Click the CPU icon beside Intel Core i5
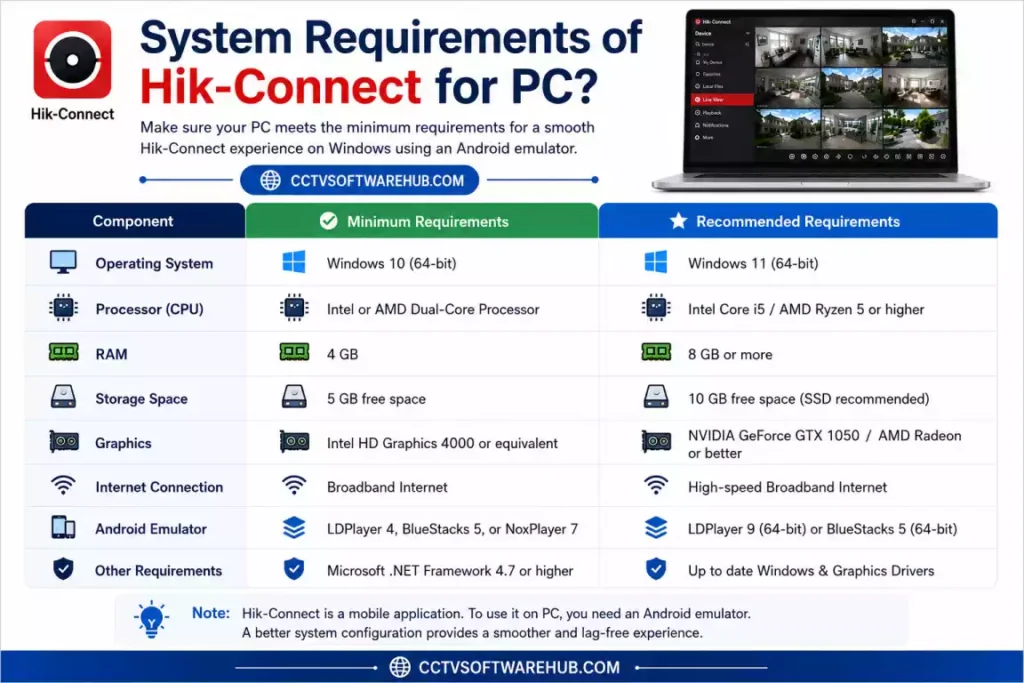 coord(656,308)
